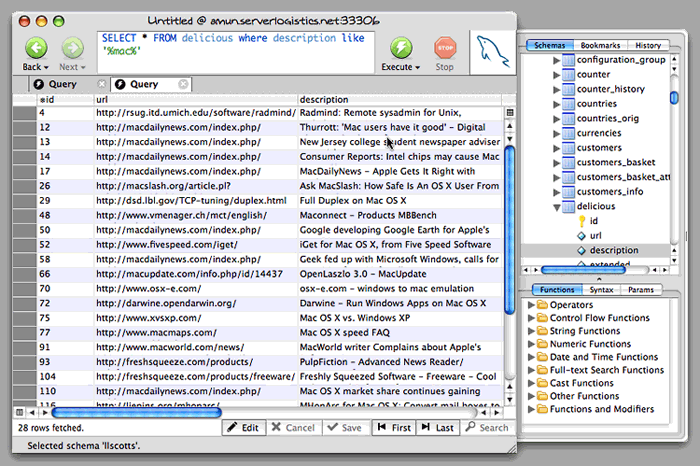Click the currencies table icon

tap(568, 133)
